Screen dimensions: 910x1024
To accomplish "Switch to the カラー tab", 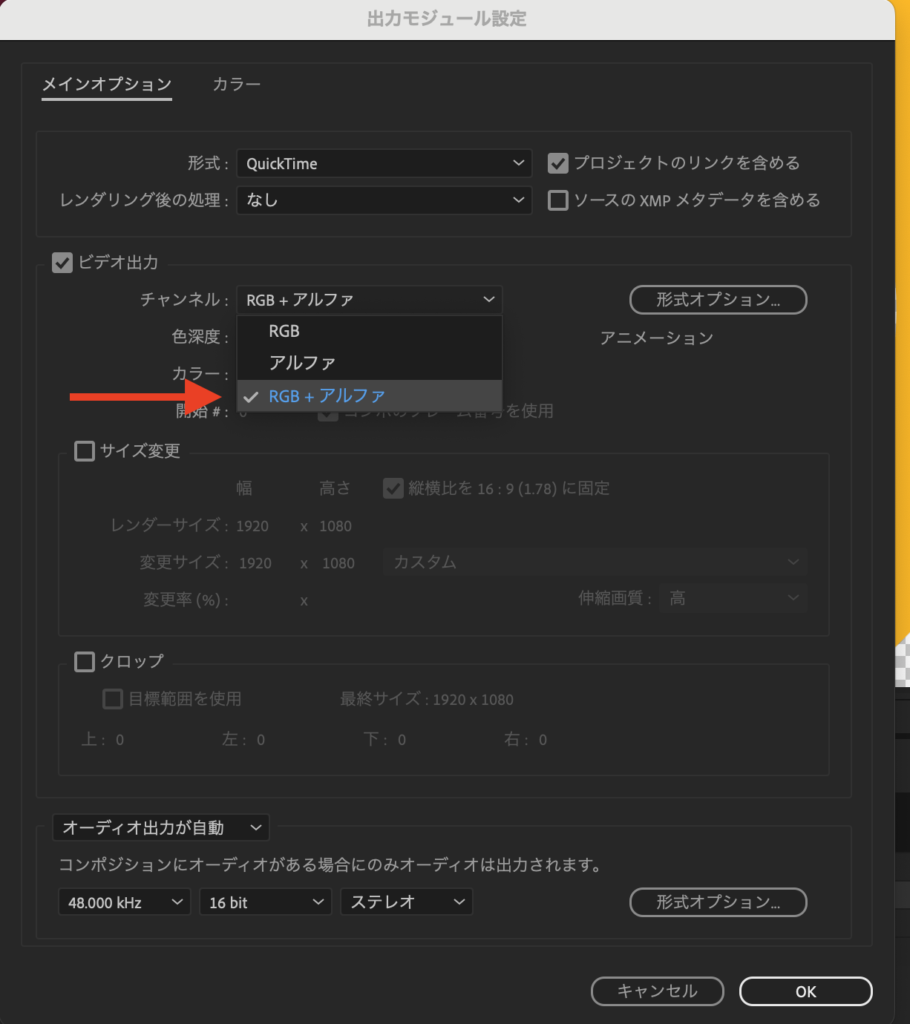I will tap(236, 85).
